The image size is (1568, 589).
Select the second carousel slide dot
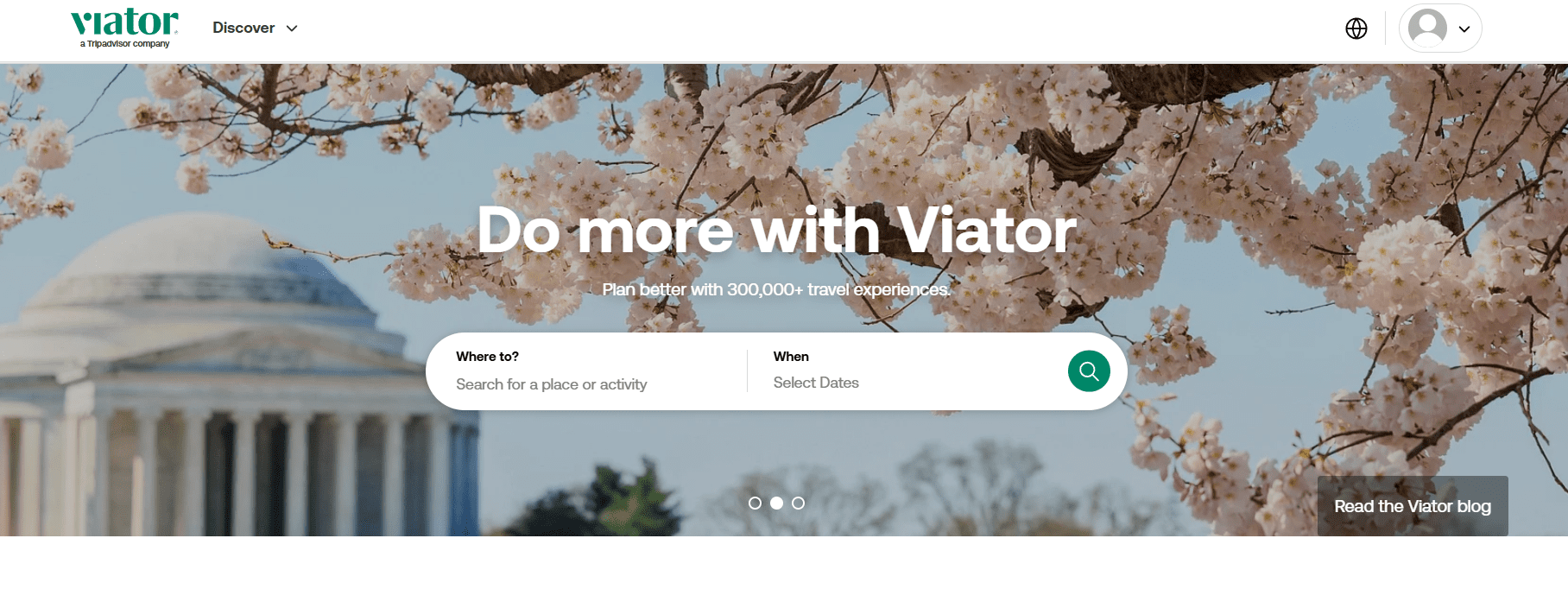coord(776,503)
